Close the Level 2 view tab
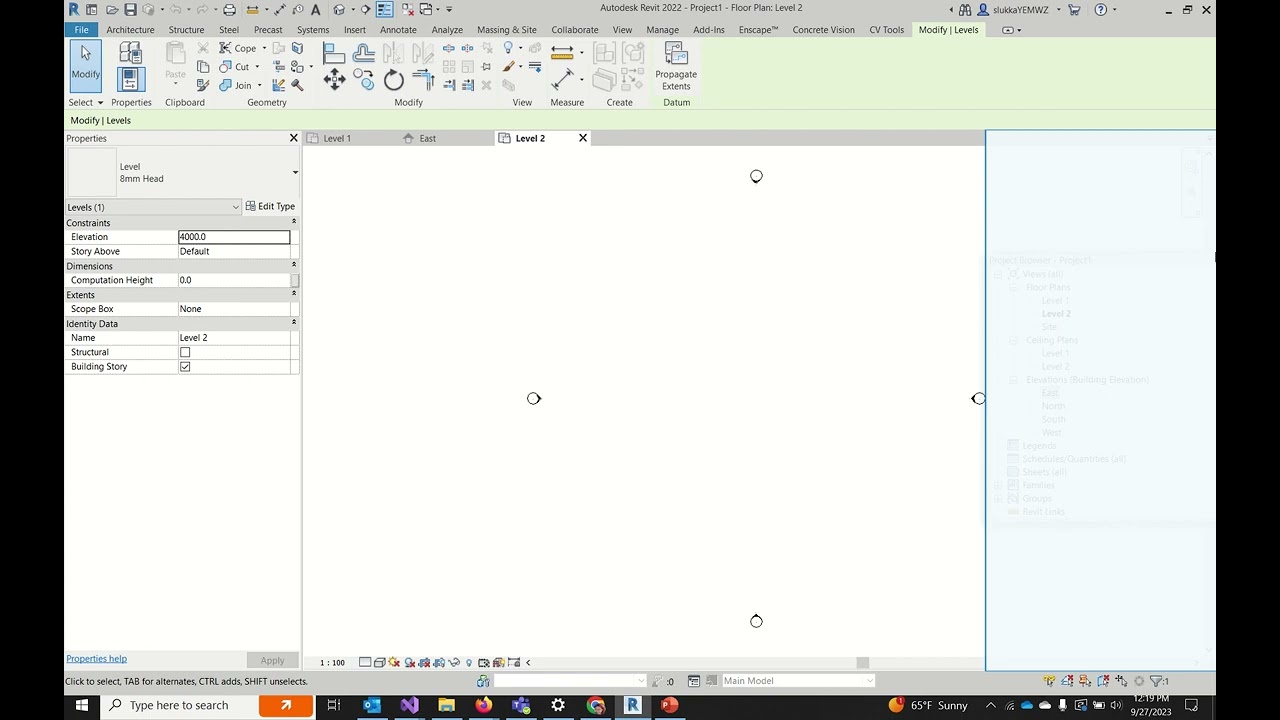 [x=583, y=138]
